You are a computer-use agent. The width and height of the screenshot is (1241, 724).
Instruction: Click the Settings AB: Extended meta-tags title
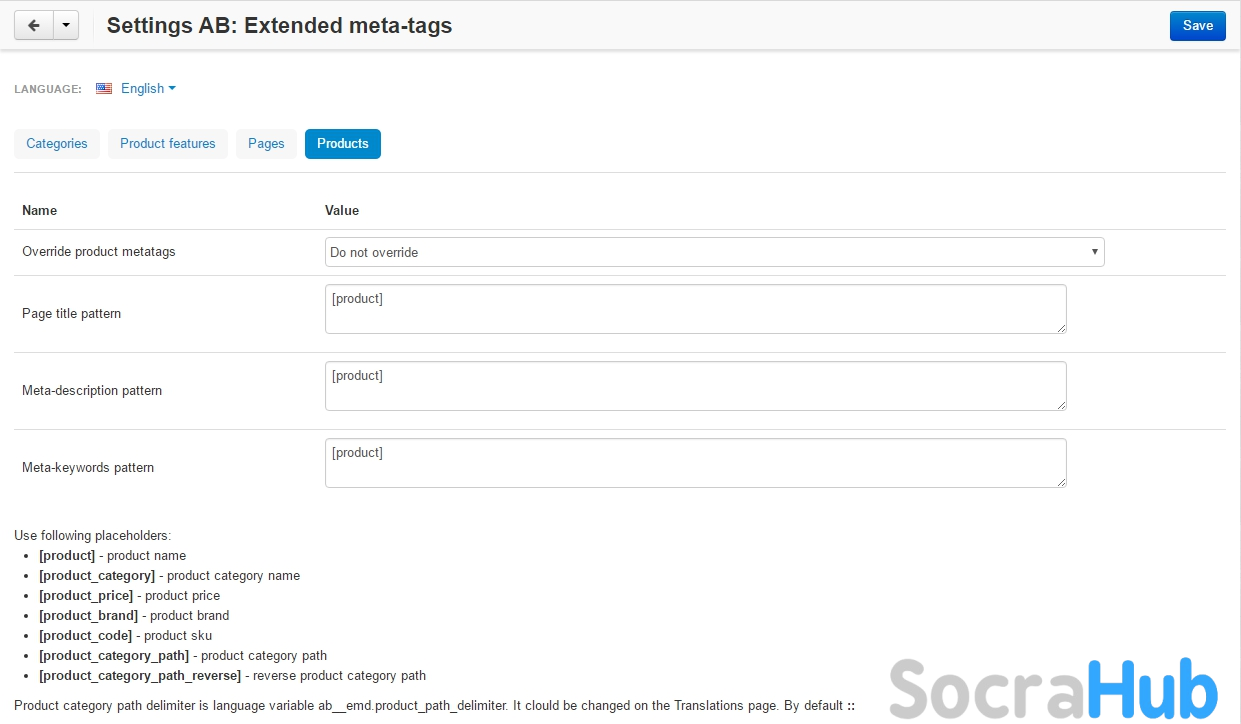[x=279, y=26]
